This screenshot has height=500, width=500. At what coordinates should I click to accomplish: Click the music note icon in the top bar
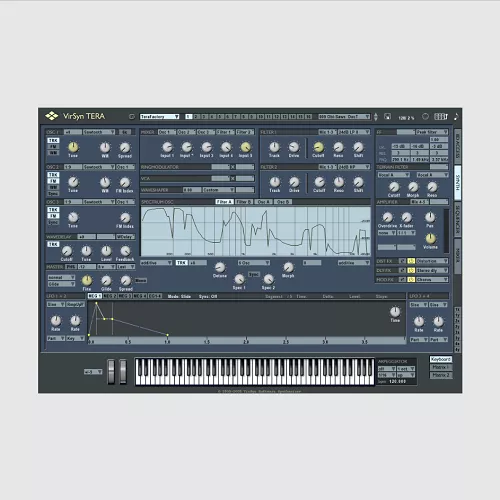tap(456, 116)
